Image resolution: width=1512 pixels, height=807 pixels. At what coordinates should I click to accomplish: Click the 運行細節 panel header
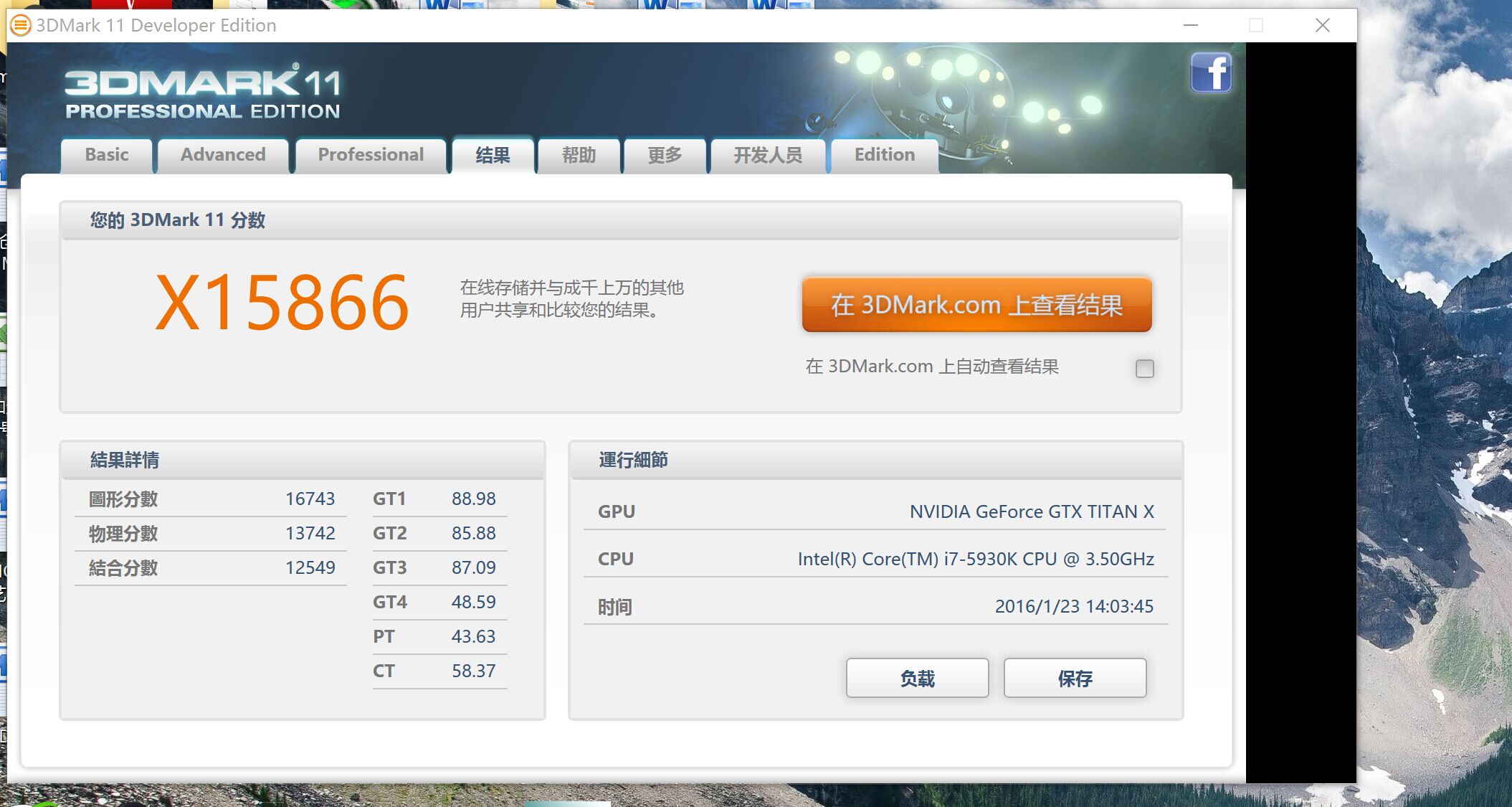(876, 460)
